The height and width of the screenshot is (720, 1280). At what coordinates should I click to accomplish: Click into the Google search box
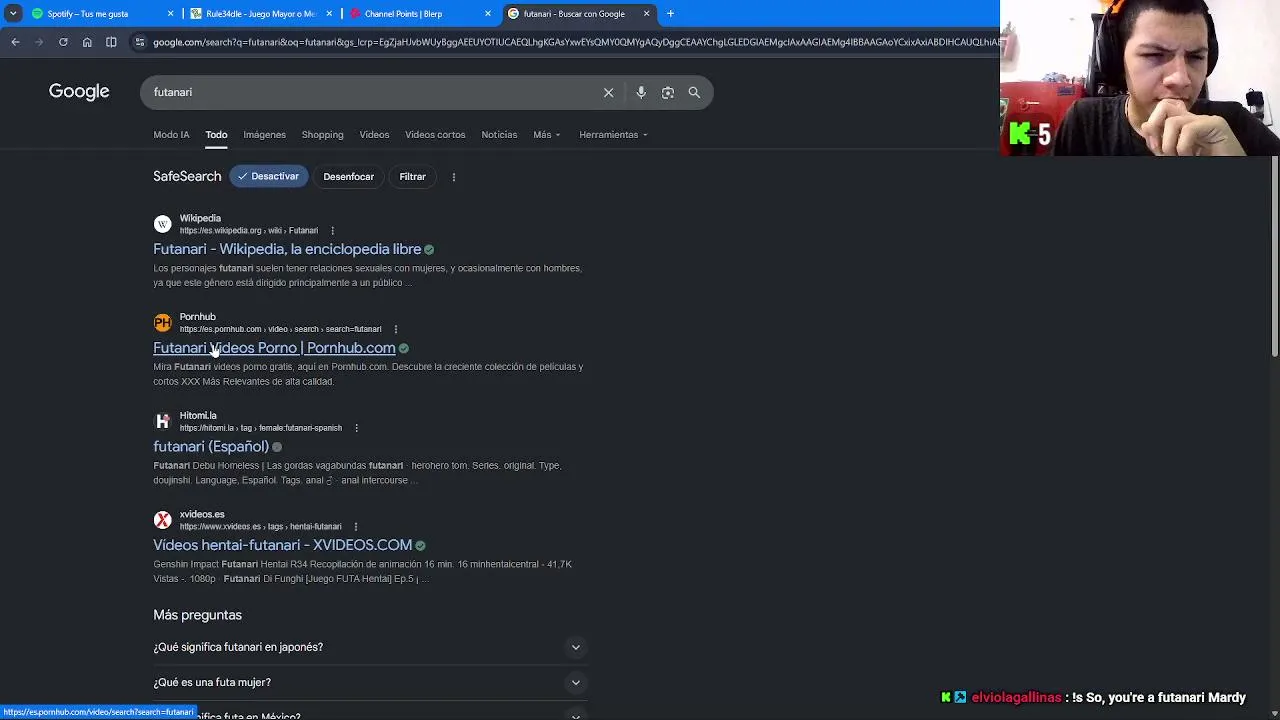coord(370,92)
